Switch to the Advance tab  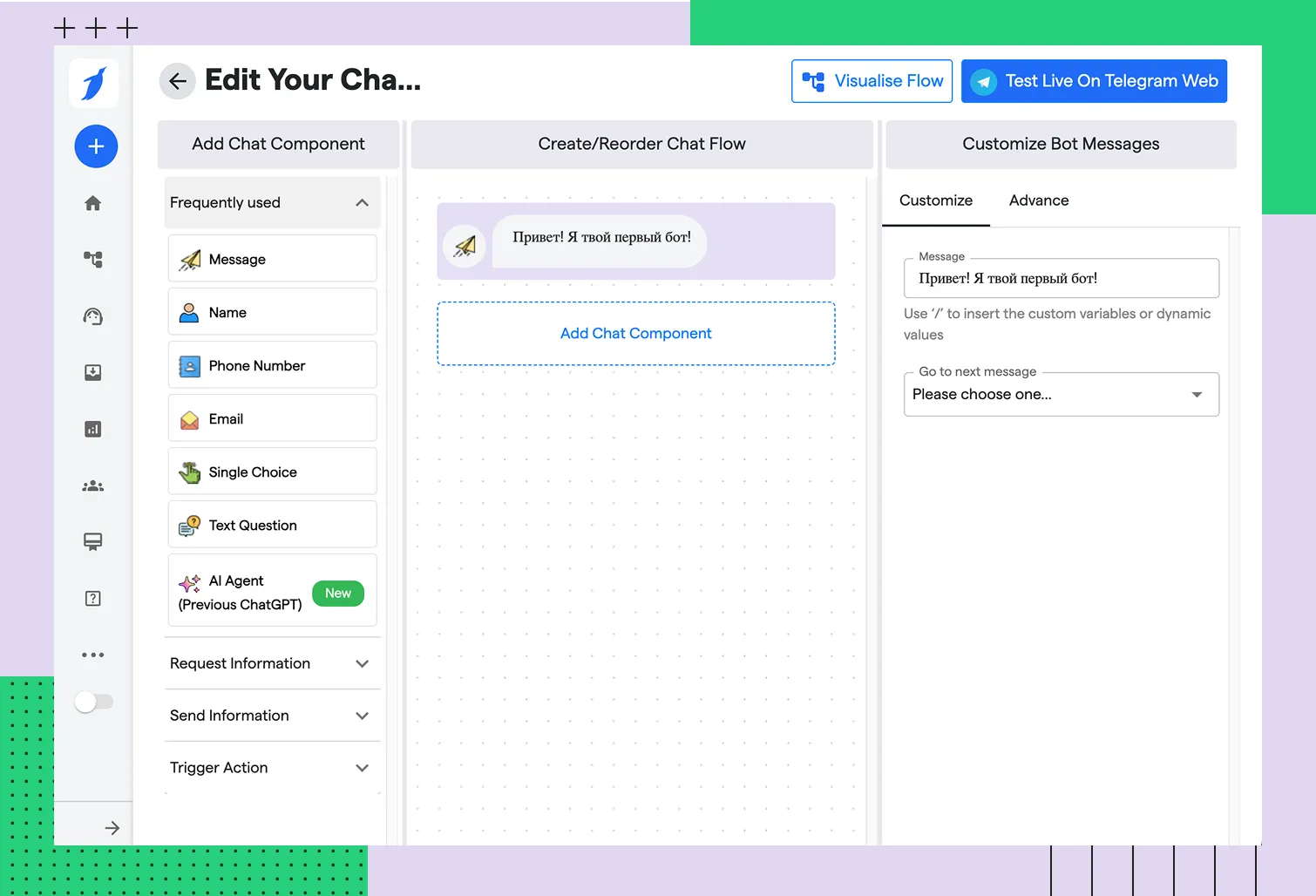(x=1038, y=200)
